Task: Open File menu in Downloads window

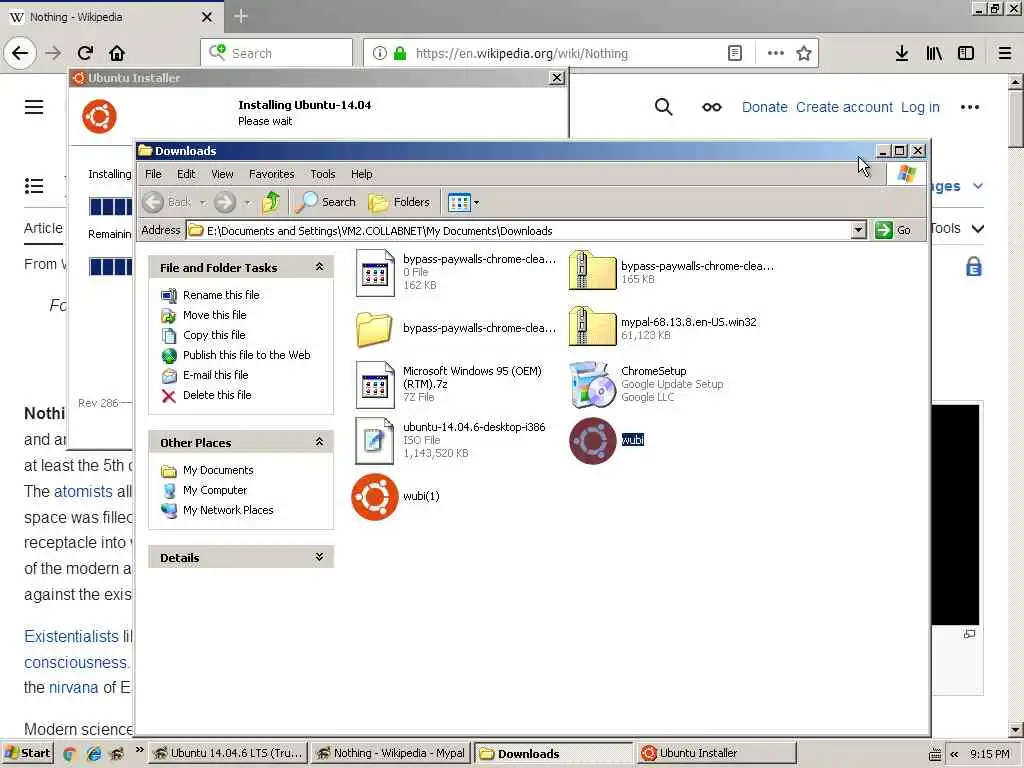Action: pos(153,174)
